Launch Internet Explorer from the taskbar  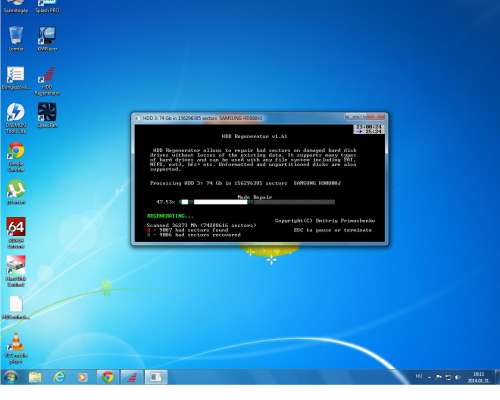coord(59,377)
